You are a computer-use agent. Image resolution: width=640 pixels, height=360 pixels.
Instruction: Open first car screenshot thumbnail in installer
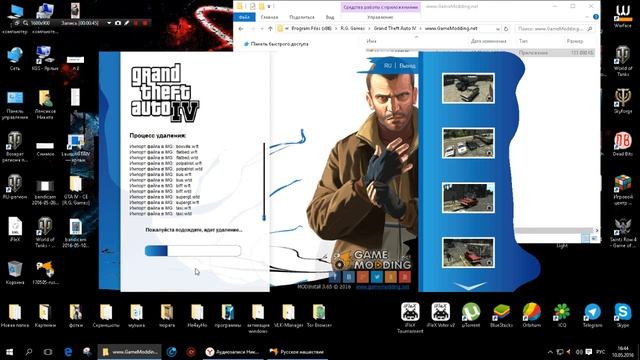click(468, 88)
